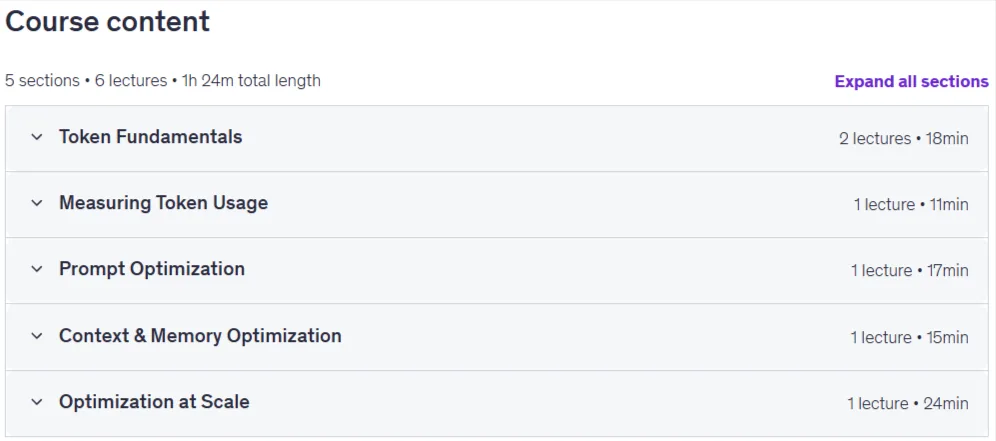Viewport: 996px width, 441px height.
Task: Click the Course content heading
Action: coord(107,22)
